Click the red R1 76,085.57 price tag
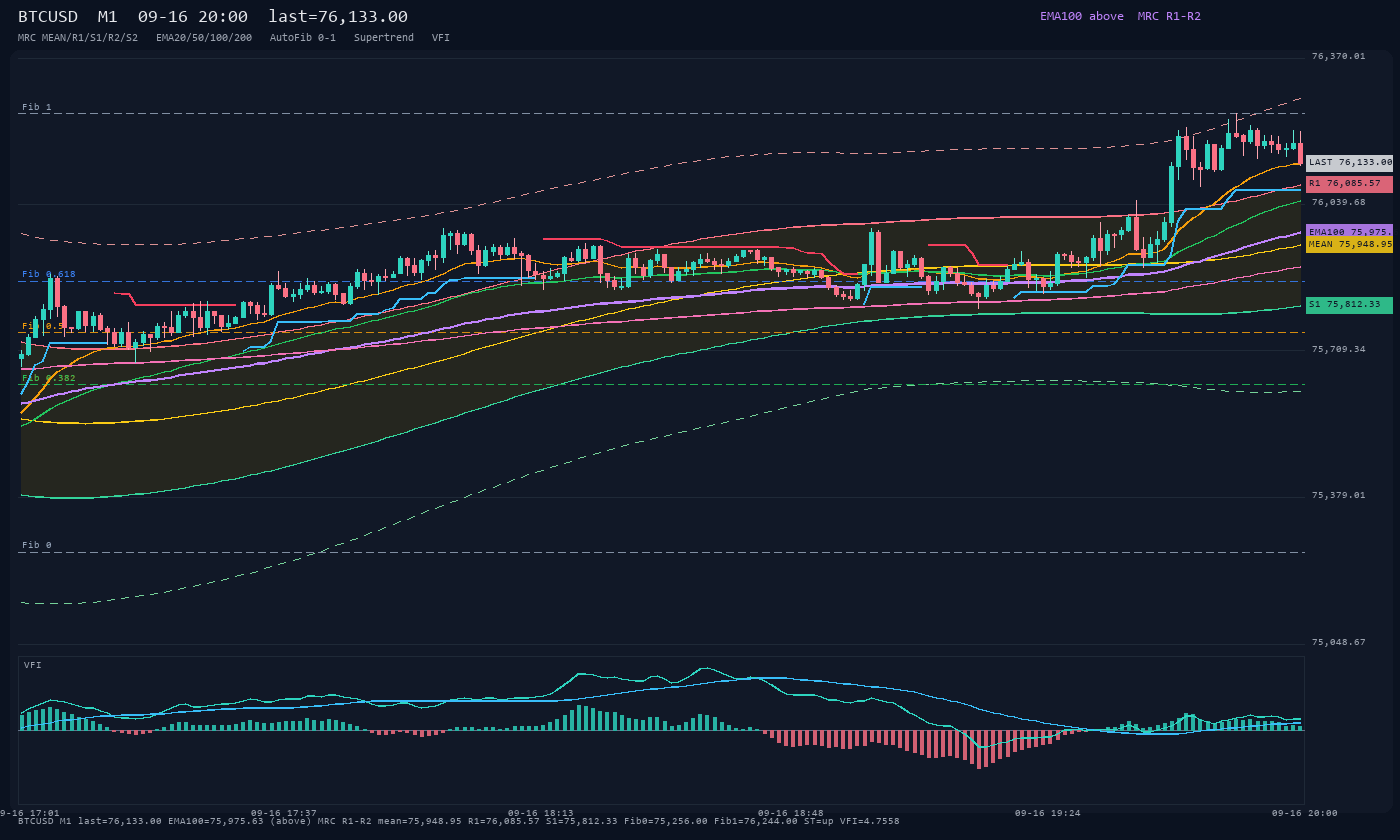The height and width of the screenshot is (840, 1400). pyautogui.click(x=1349, y=184)
